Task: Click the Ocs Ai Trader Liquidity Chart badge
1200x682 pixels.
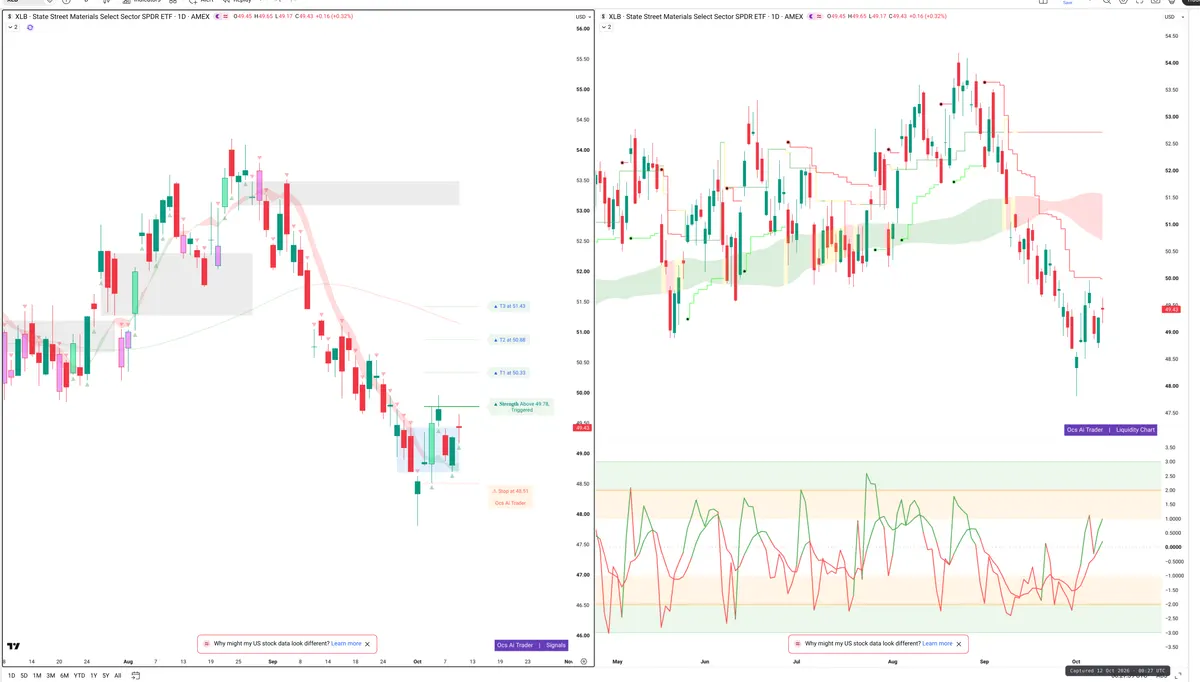Action: click(x=1111, y=429)
